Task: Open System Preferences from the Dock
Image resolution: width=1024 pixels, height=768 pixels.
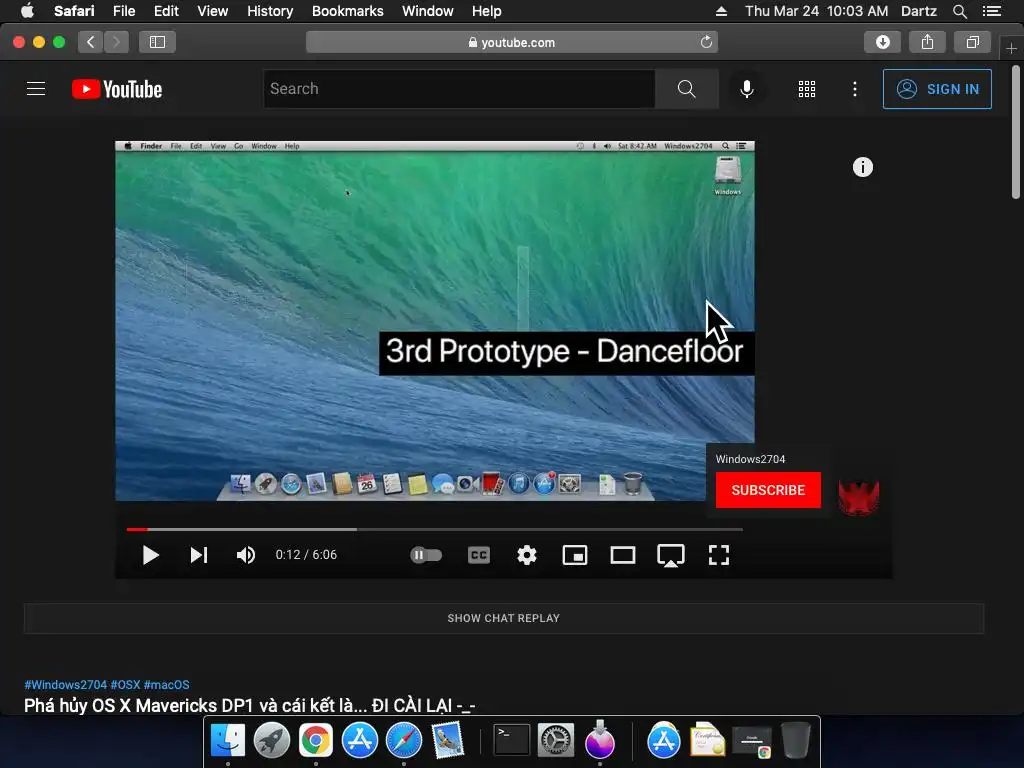Action: (x=556, y=740)
